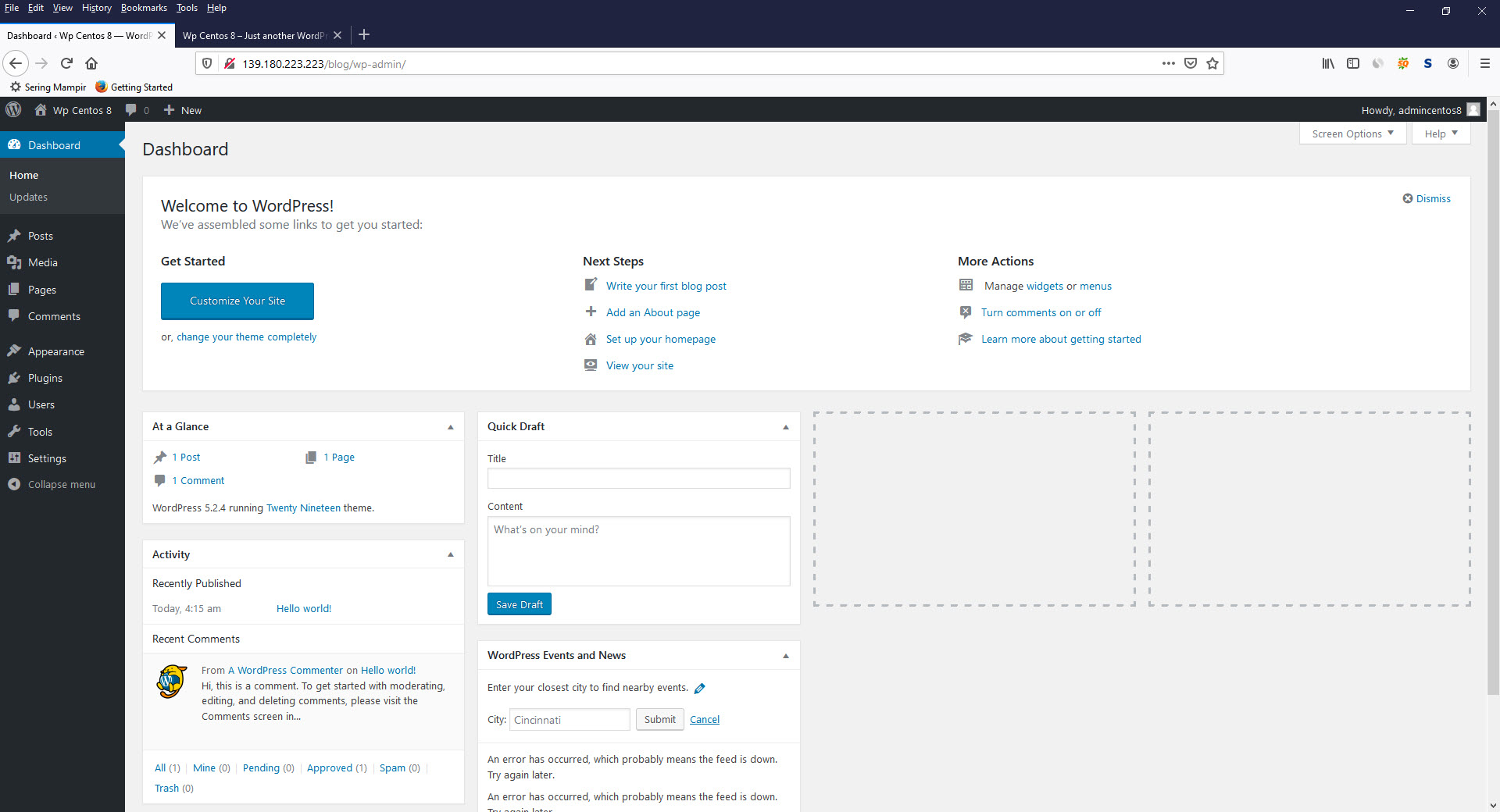Switch to the Wp Centos 8 site tab

[x=254, y=35]
